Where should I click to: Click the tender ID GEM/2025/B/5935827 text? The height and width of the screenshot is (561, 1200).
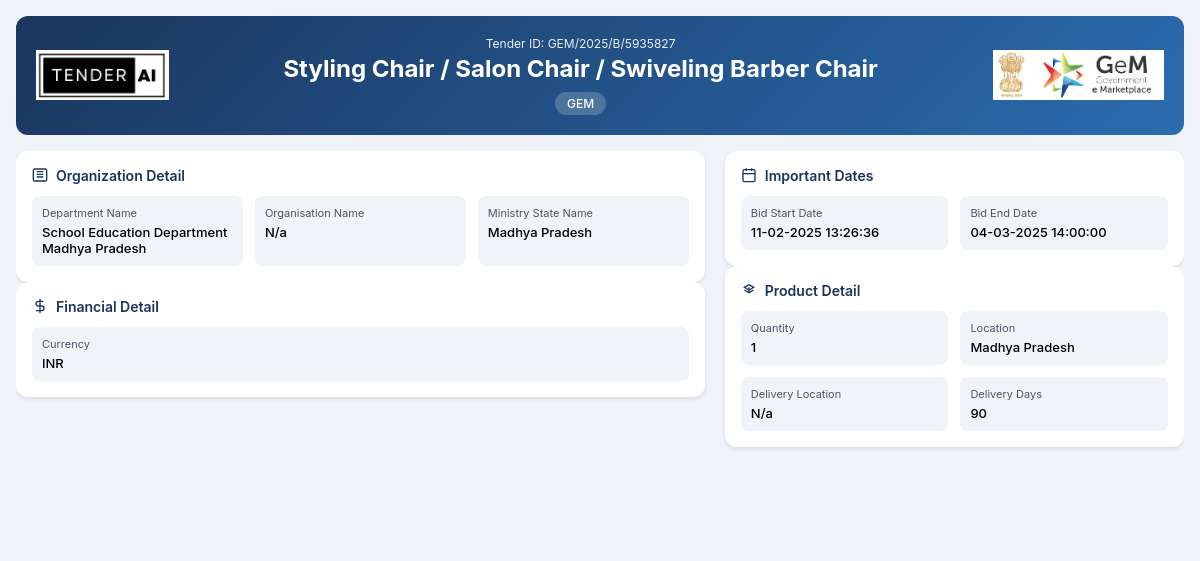click(x=580, y=44)
